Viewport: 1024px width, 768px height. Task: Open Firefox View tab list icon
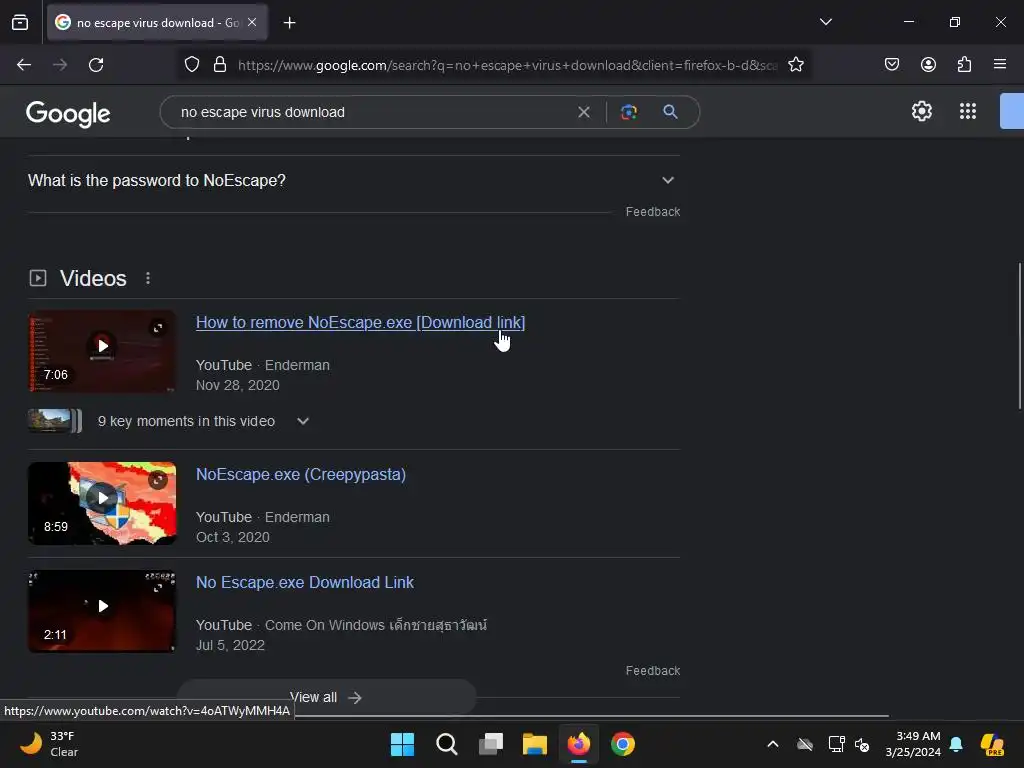point(20,23)
